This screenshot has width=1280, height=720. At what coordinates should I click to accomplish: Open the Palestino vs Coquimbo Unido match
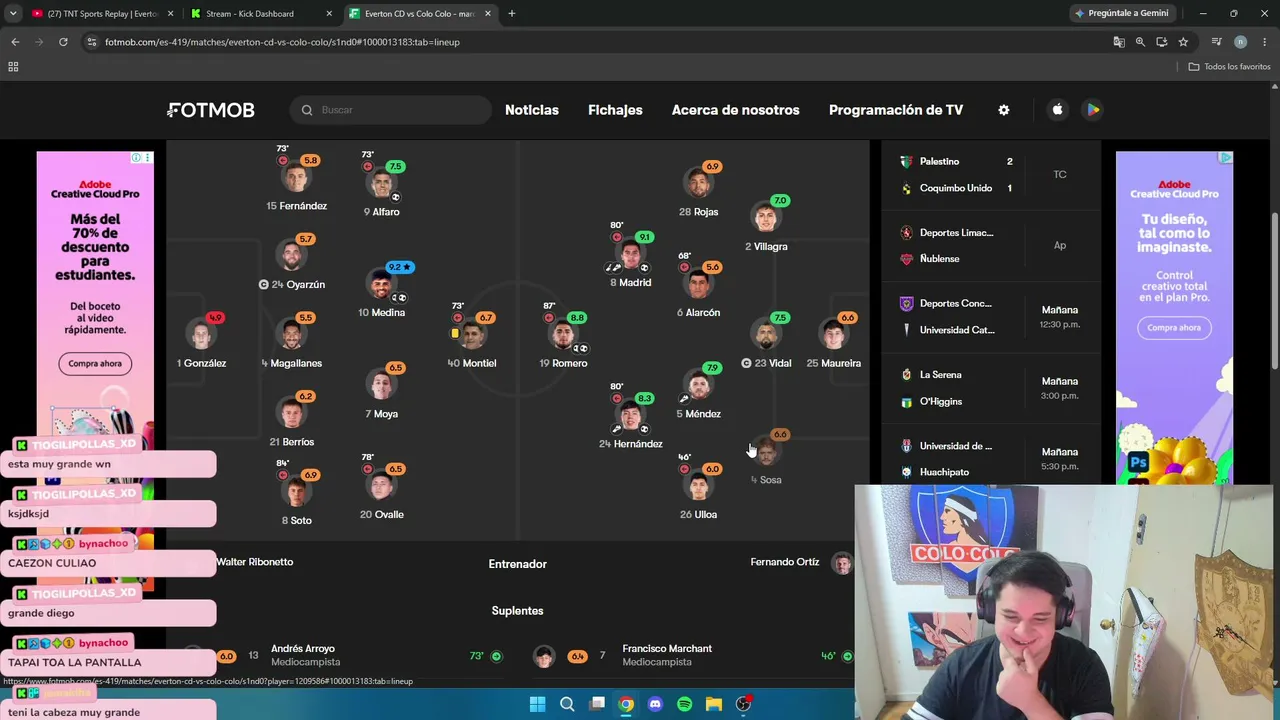pos(990,175)
